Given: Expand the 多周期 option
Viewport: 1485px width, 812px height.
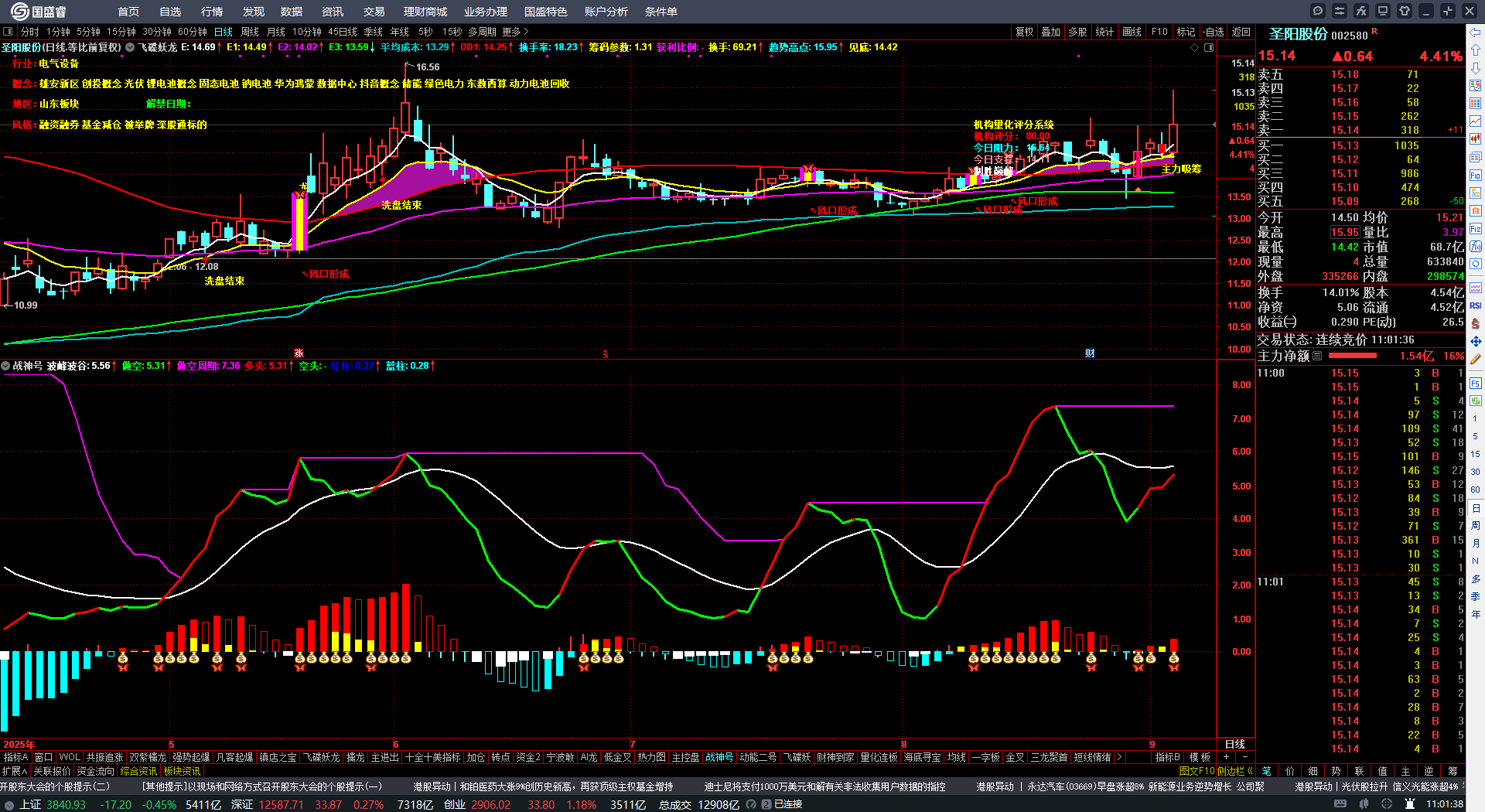Looking at the screenshot, I should coord(482,32).
